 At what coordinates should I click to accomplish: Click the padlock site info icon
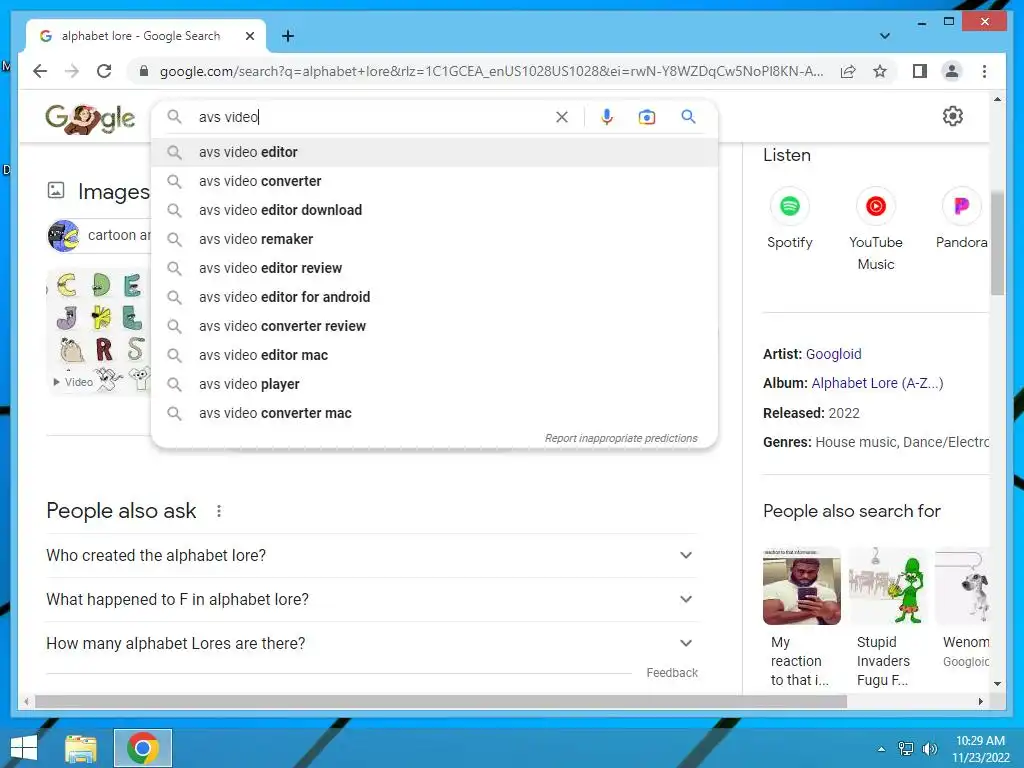(x=144, y=71)
